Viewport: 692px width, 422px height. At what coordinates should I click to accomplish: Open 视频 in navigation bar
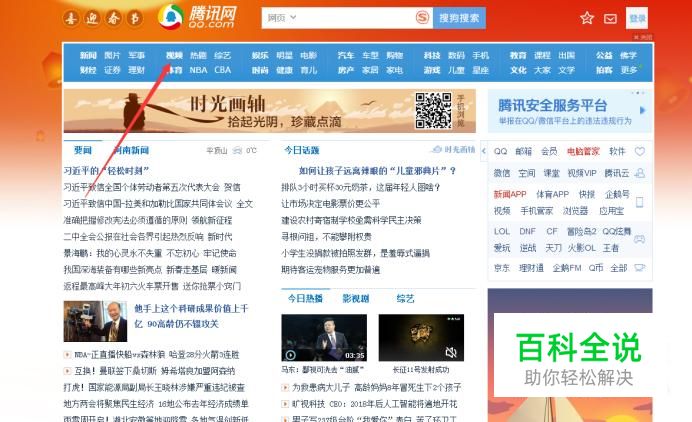pos(174,56)
